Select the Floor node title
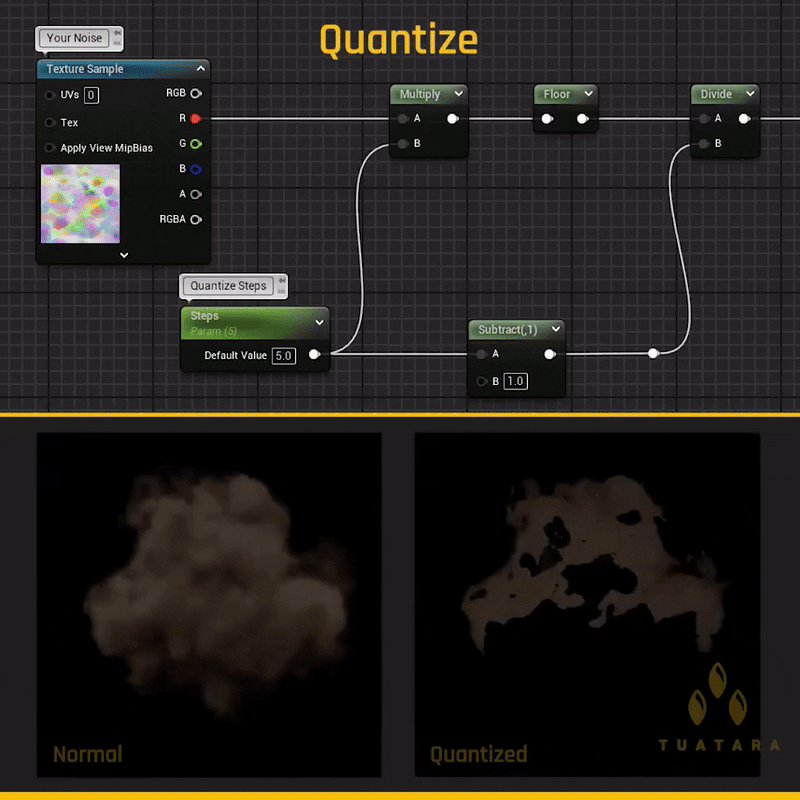The image size is (800, 800). pos(557,94)
